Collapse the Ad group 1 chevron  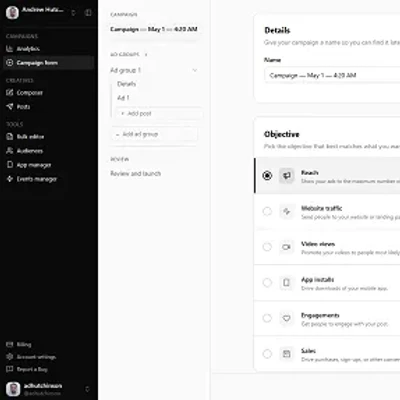(195, 70)
